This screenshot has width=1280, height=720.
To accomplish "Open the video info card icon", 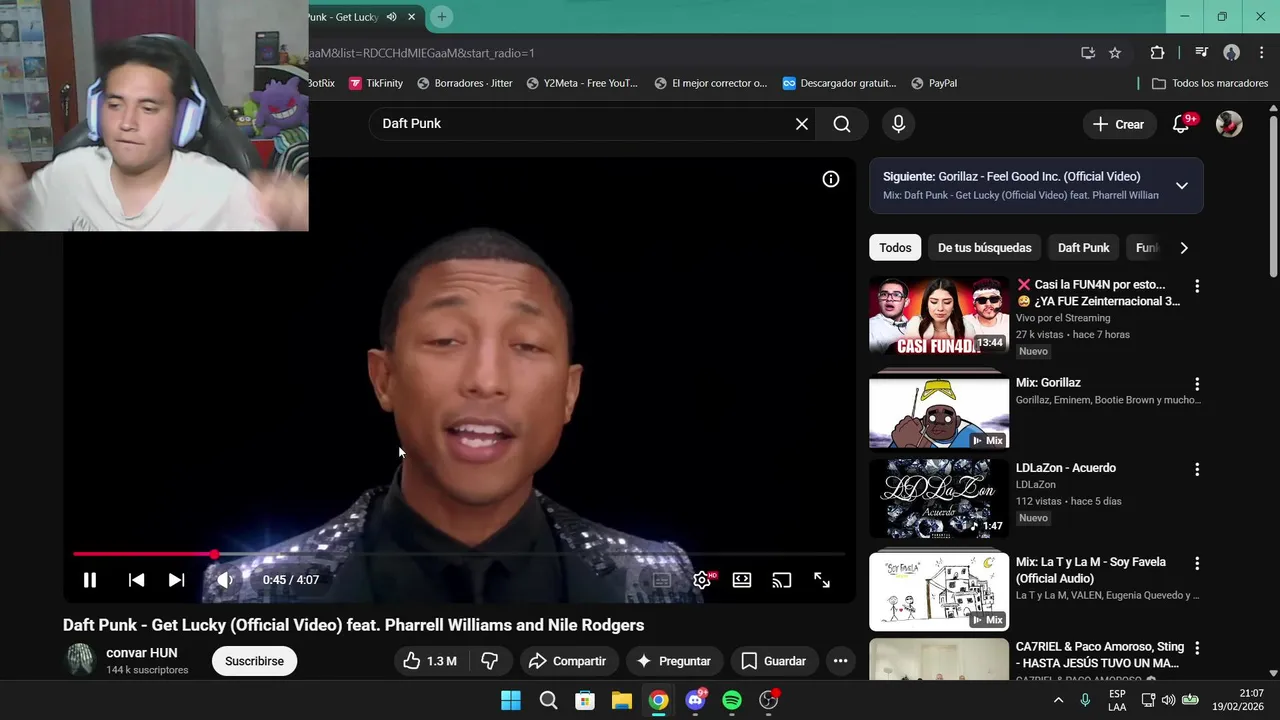I will [831, 179].
